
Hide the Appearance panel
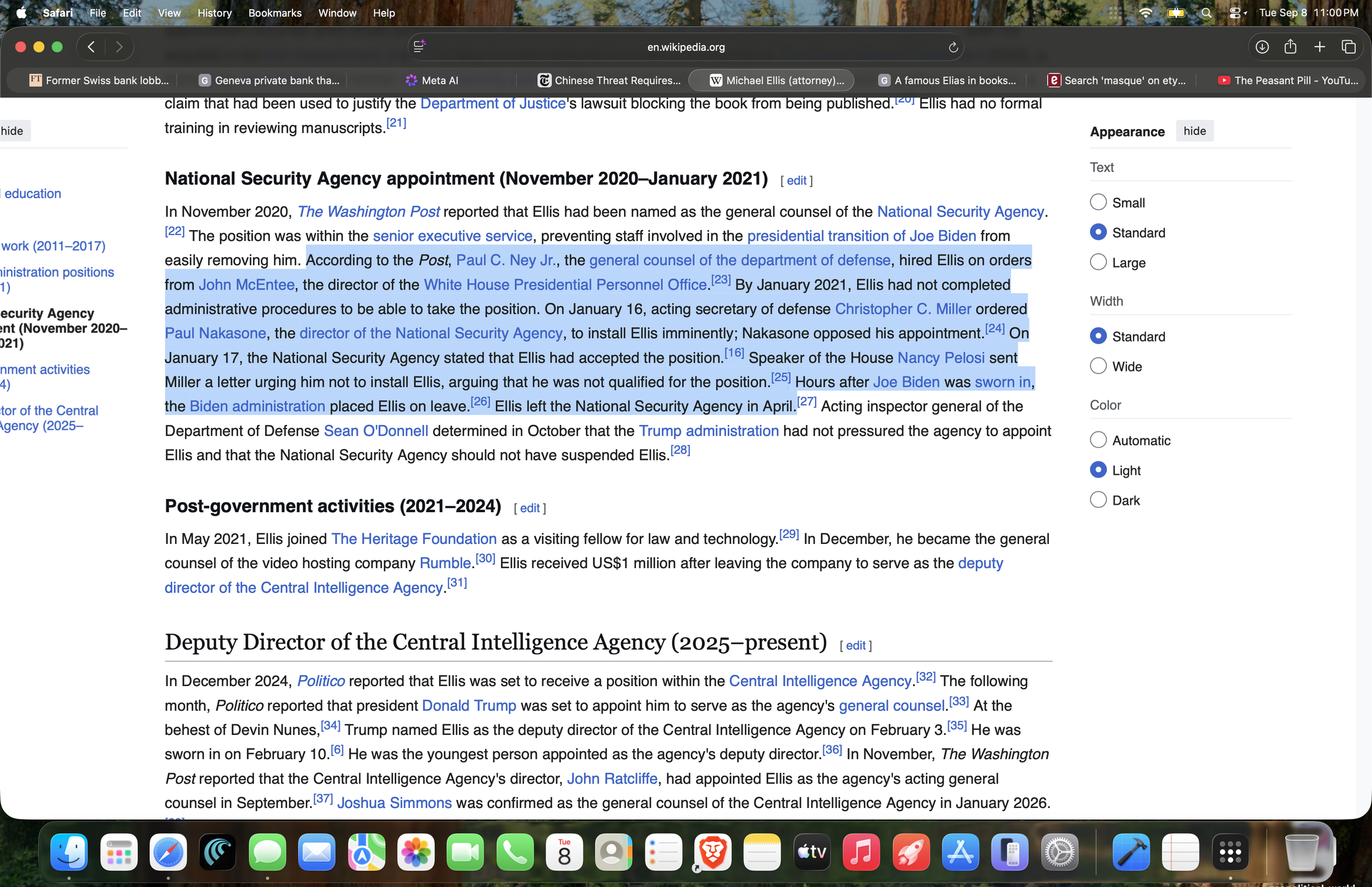1194,131
